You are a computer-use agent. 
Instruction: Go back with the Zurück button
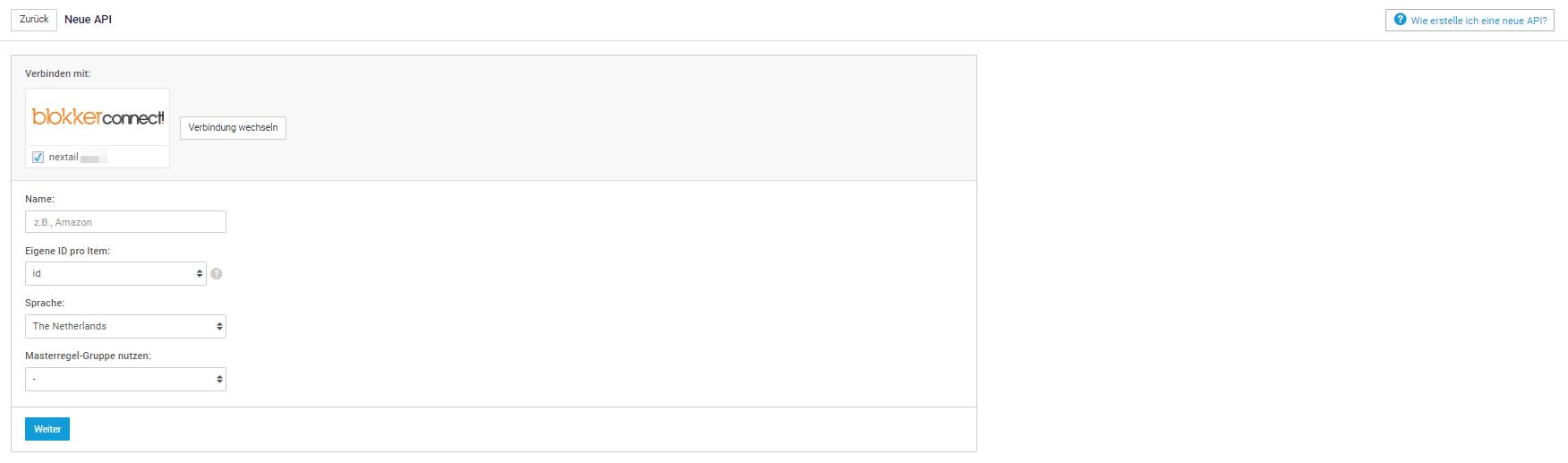34,20
